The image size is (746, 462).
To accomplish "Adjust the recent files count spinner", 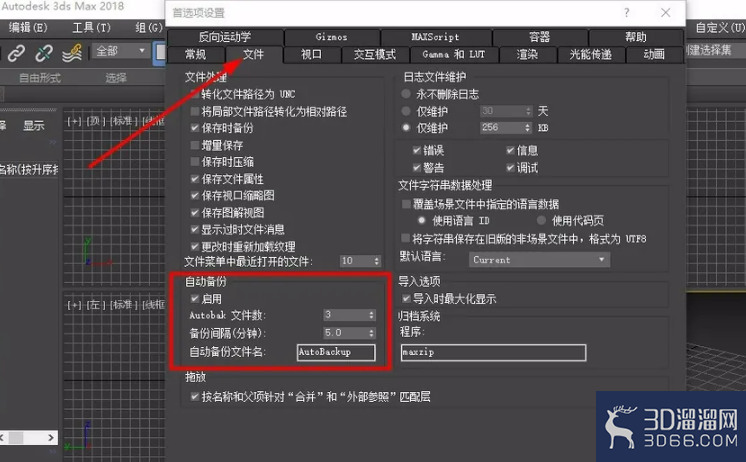I will (377, 261).
